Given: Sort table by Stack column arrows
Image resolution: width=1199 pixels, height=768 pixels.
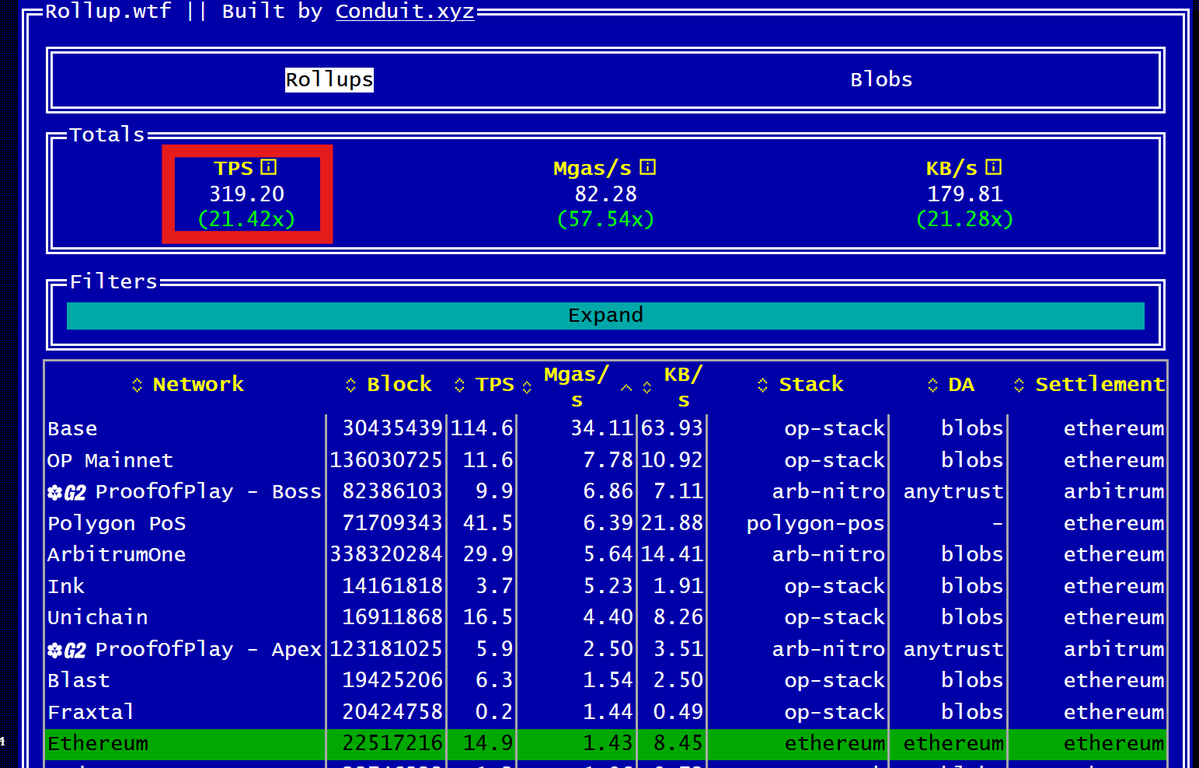Looking at the screenshot, I should point(762,385).
